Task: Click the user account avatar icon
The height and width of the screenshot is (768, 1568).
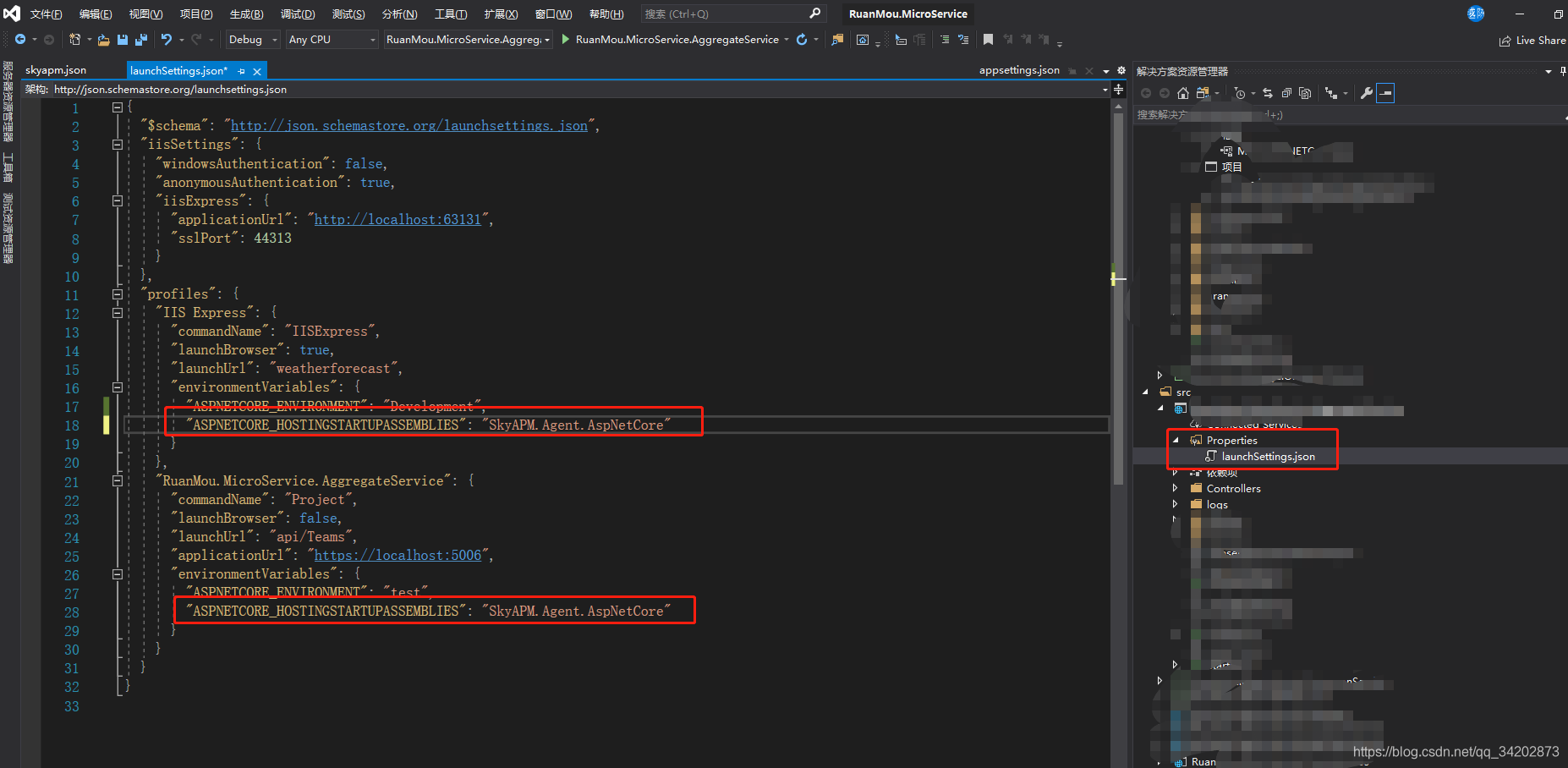Action: pyautogui.click(x=1476, y=14)
